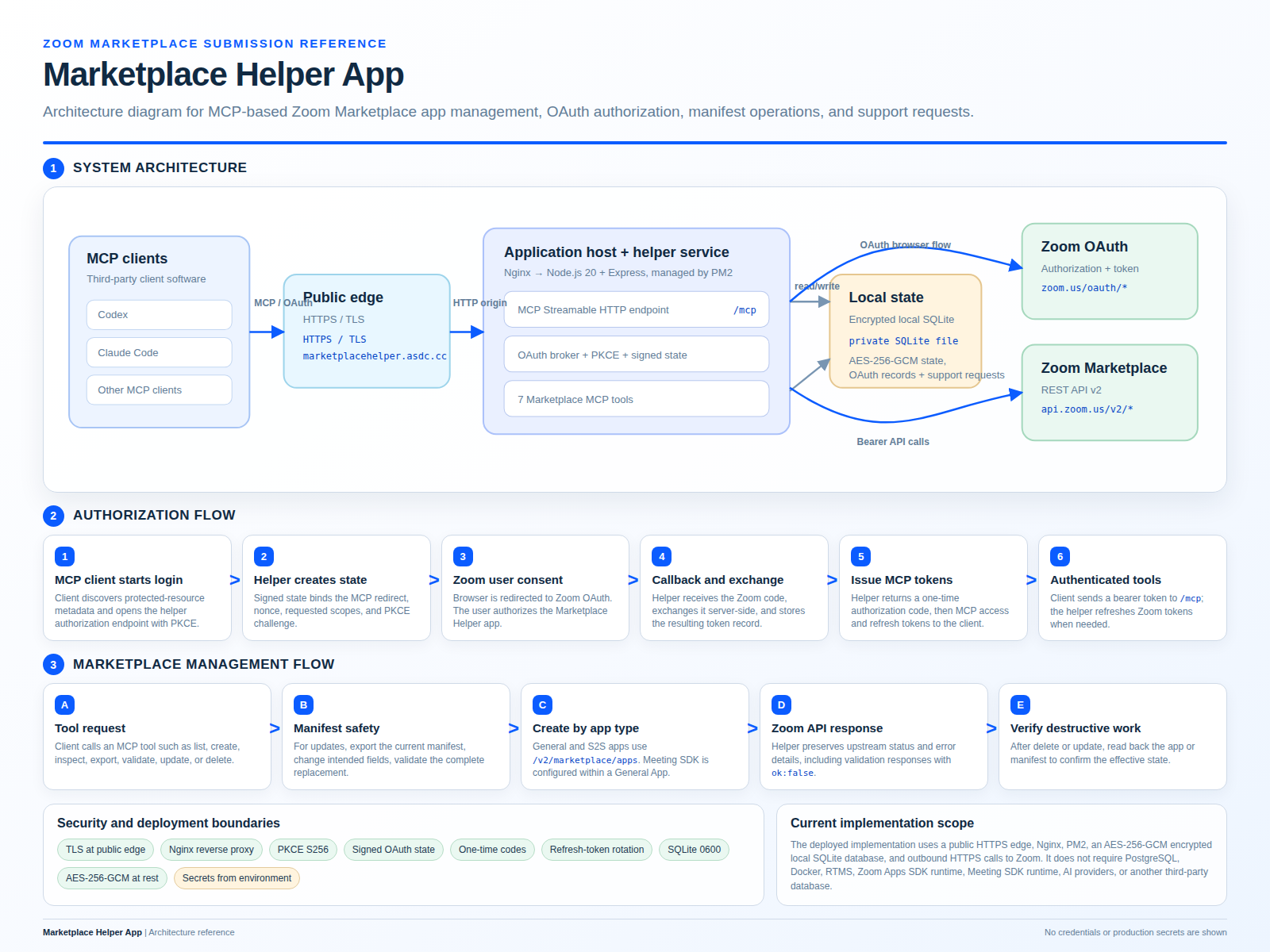Click the step 1 badge above MCP client starts login
Screen dimensions: 1270x952
click(x=65, y=557)
